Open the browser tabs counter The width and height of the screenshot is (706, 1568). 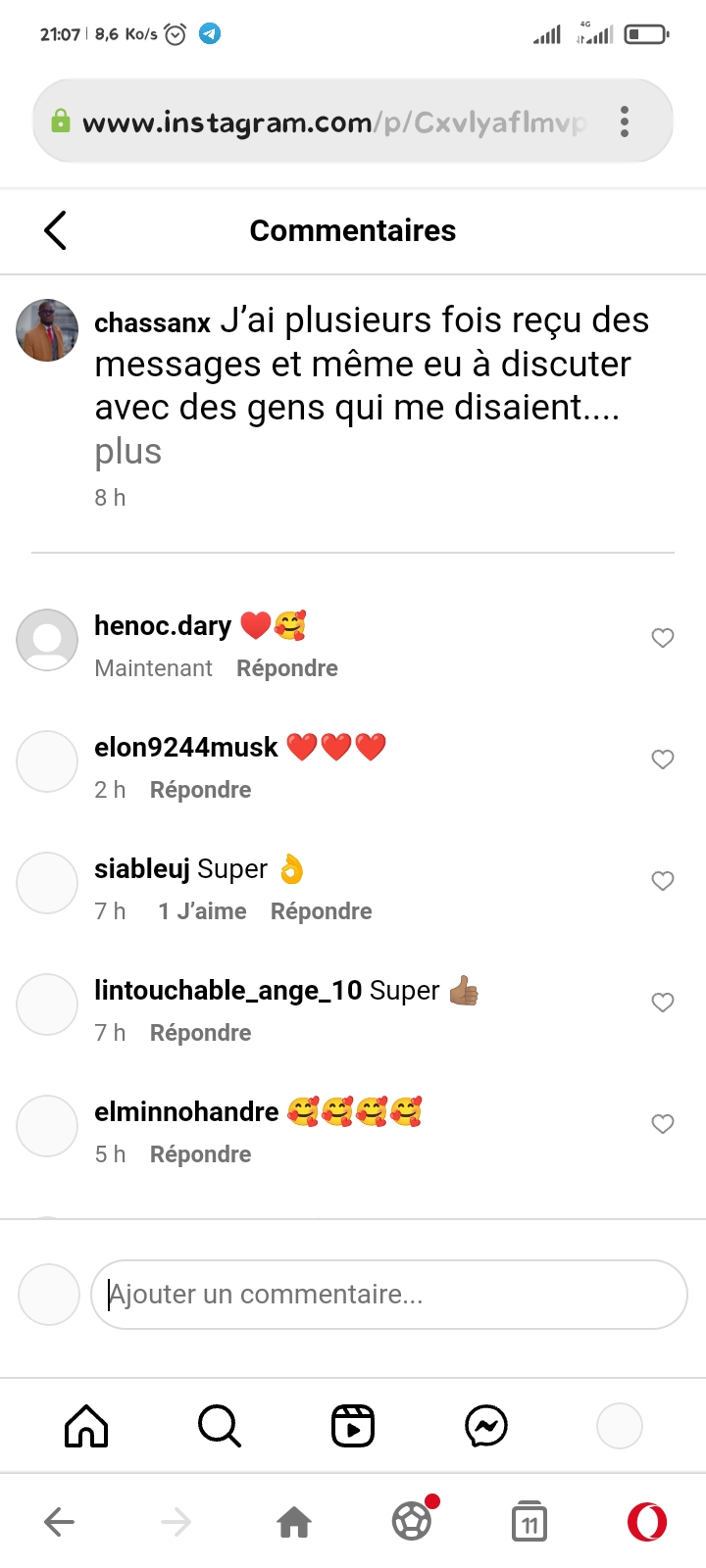pos(529,1522)
